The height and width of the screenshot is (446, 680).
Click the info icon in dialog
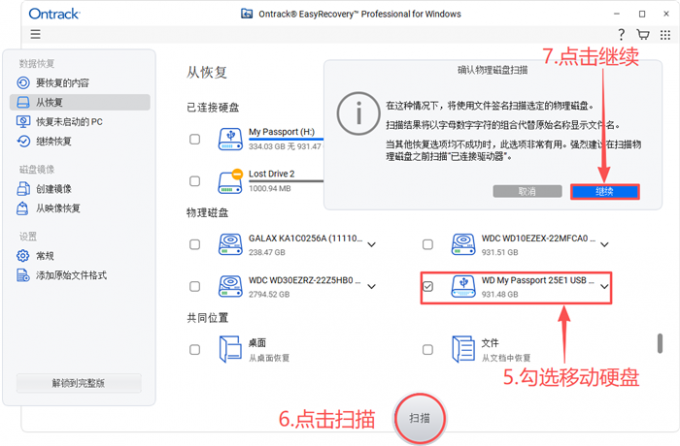(x=358, y=113)
